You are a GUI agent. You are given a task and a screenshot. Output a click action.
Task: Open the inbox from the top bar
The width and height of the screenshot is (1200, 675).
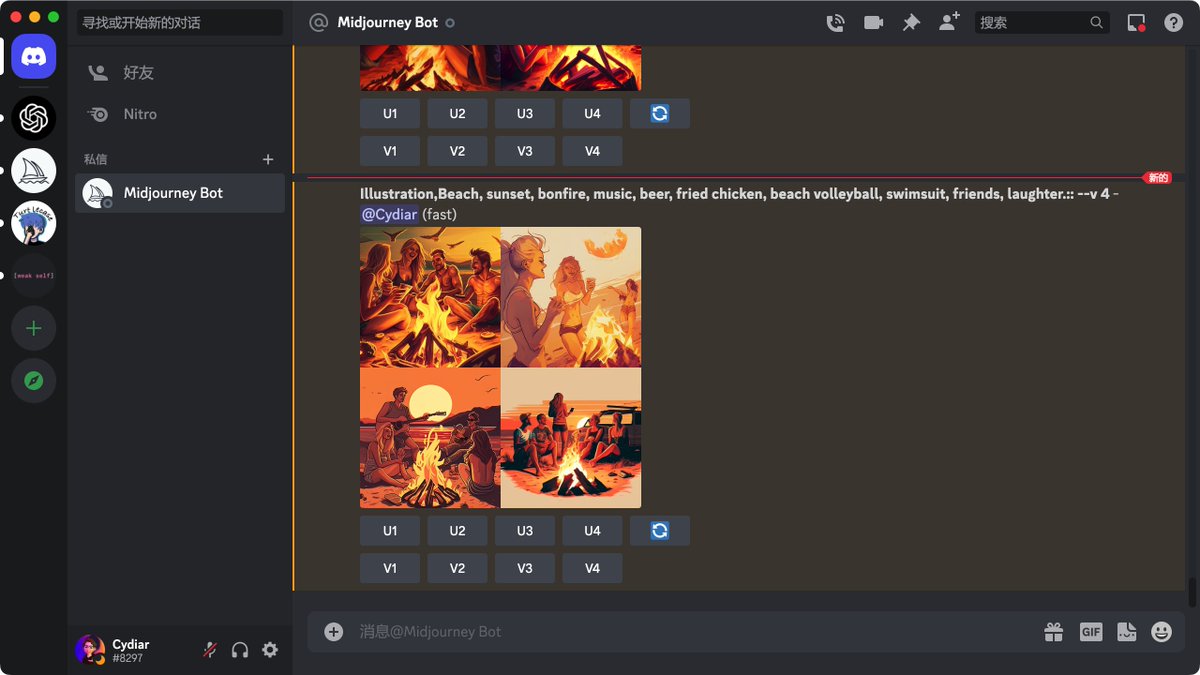click(x=1135, y=22)
